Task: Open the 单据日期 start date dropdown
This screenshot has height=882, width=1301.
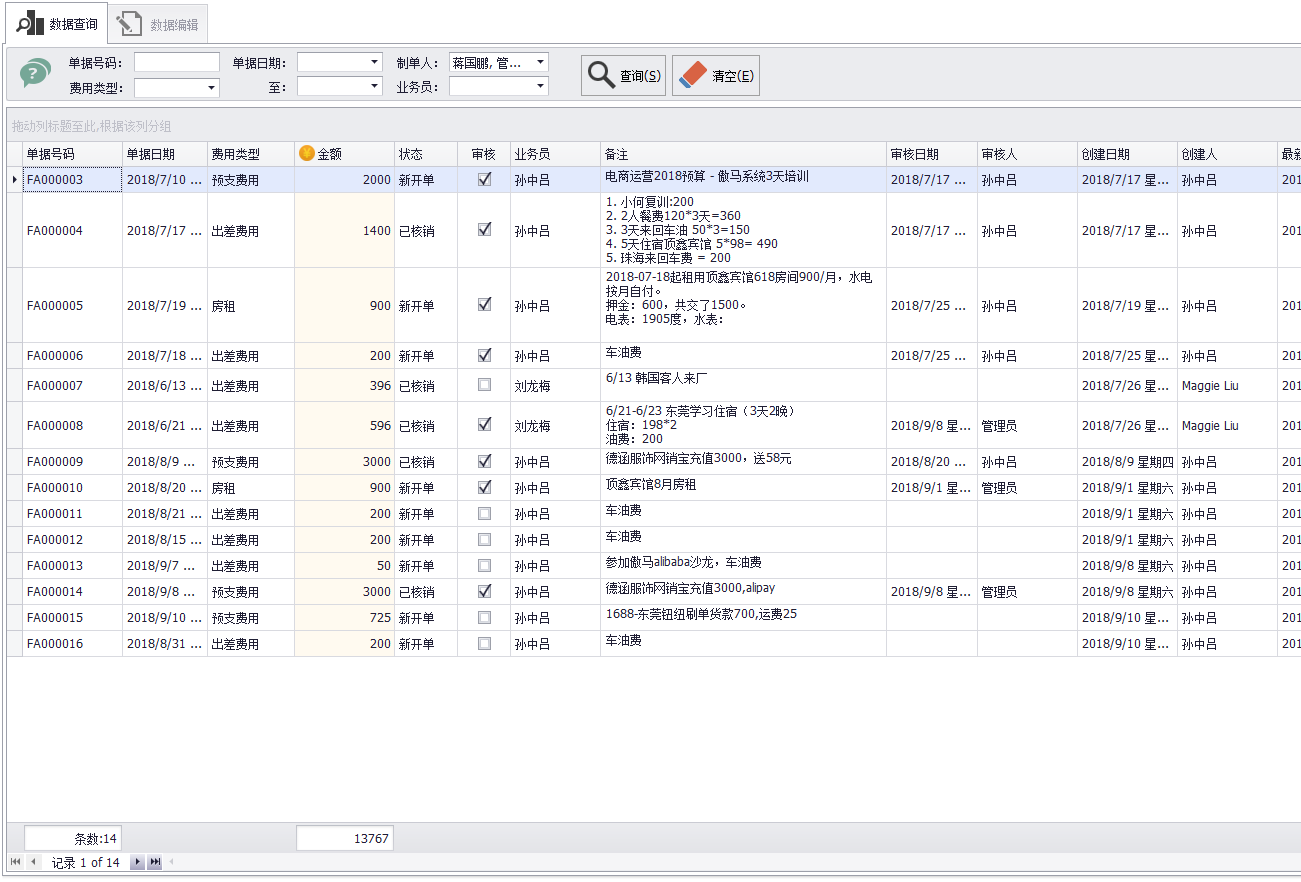Action: click(375, 62)
